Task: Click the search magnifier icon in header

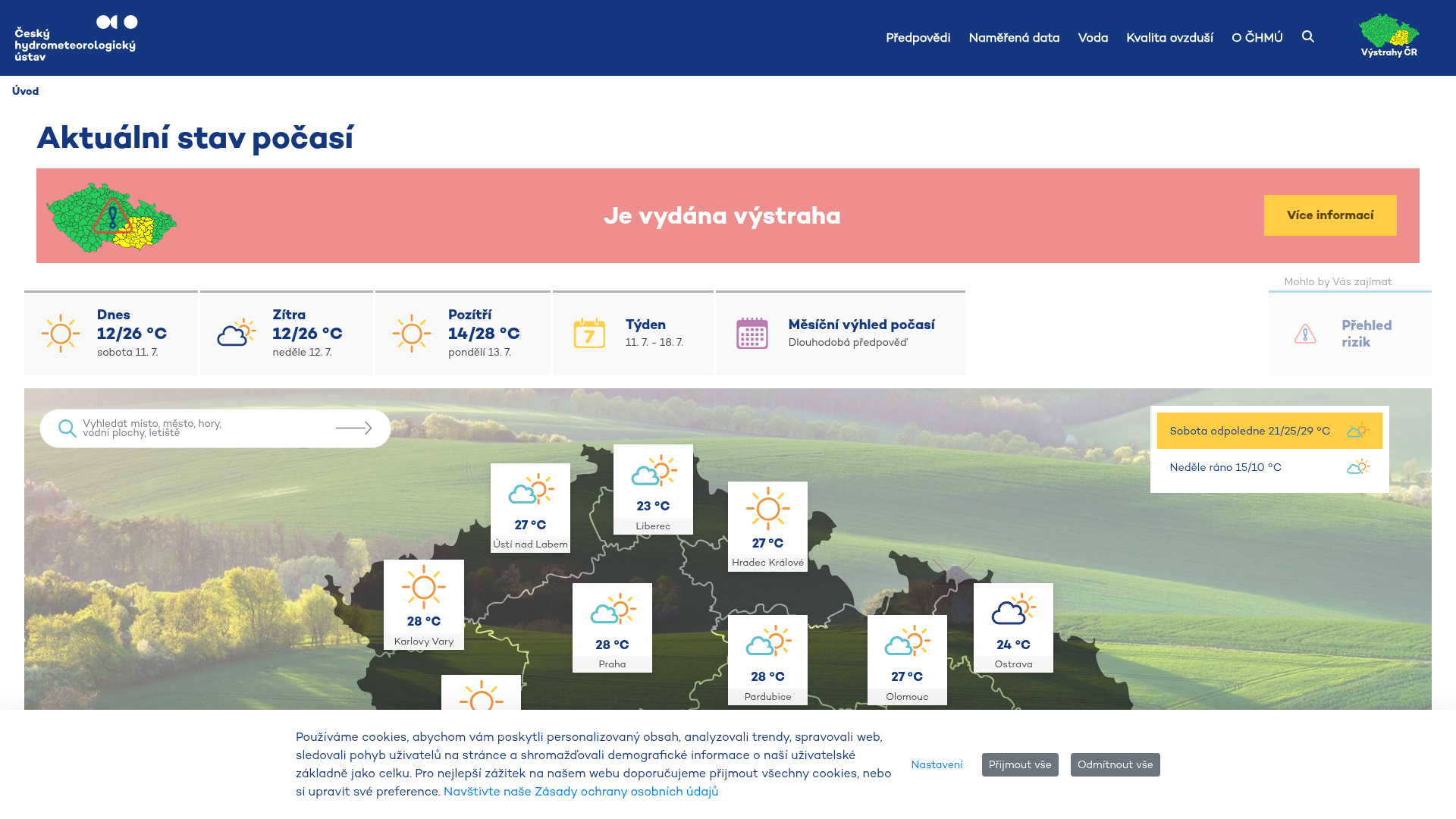Action: [x=1308, y=36]
